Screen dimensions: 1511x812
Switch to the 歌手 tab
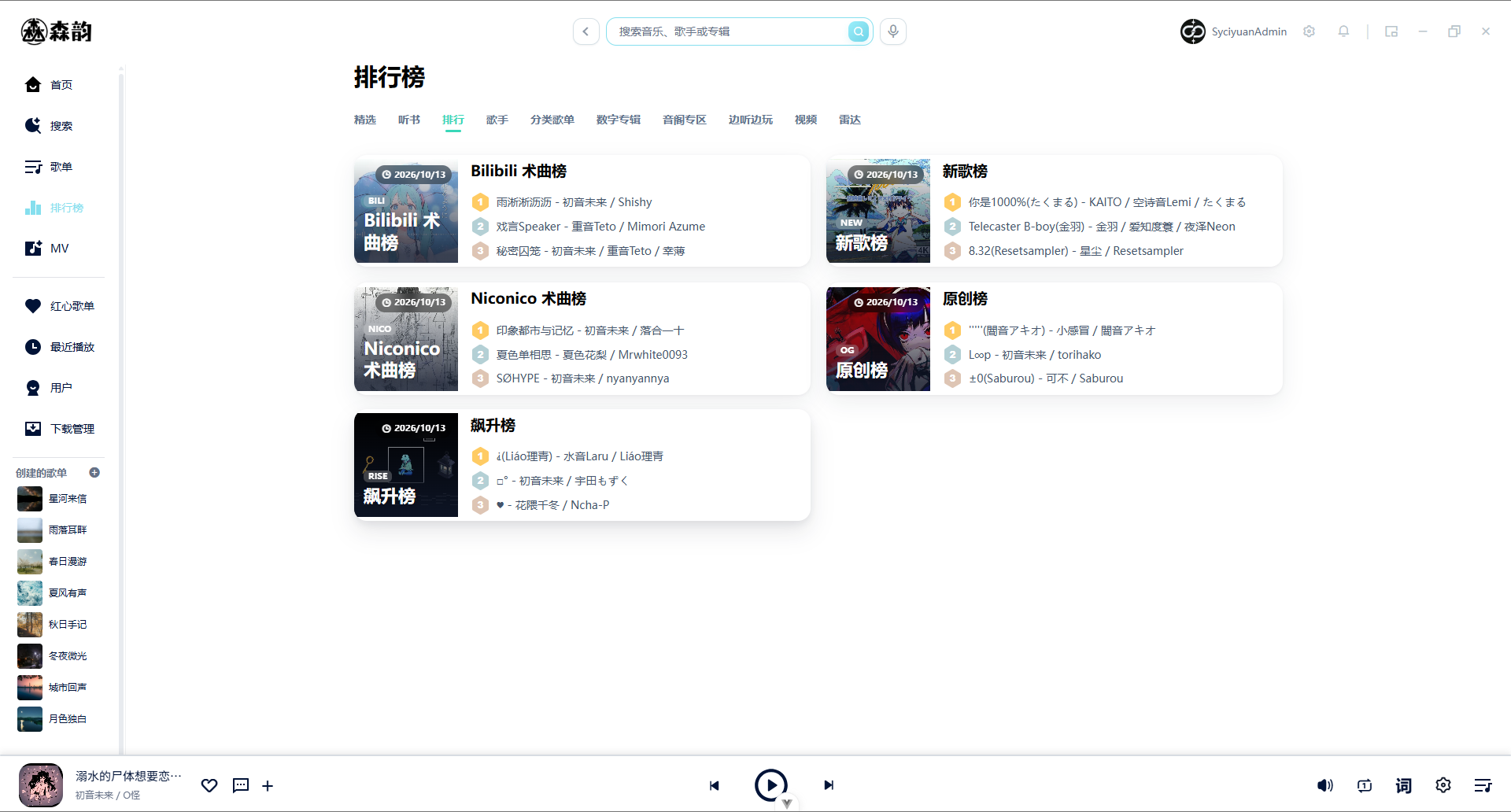497,120
